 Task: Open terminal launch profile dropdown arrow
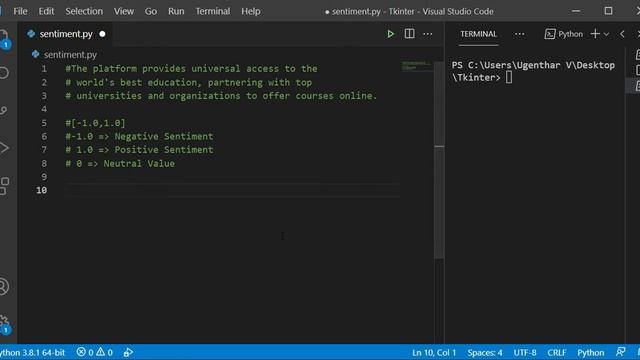click(606, 34)
